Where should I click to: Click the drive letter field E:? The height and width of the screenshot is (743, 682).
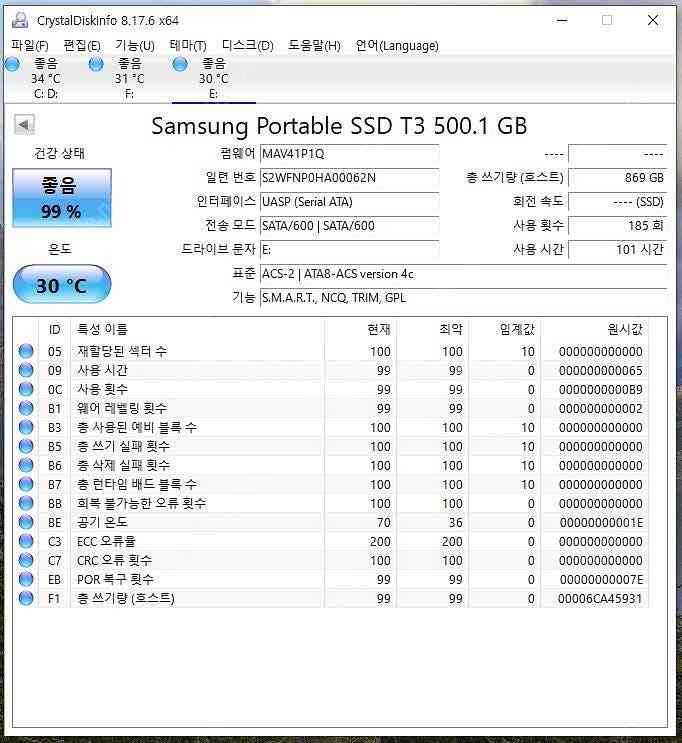click(x=349, y=250)
